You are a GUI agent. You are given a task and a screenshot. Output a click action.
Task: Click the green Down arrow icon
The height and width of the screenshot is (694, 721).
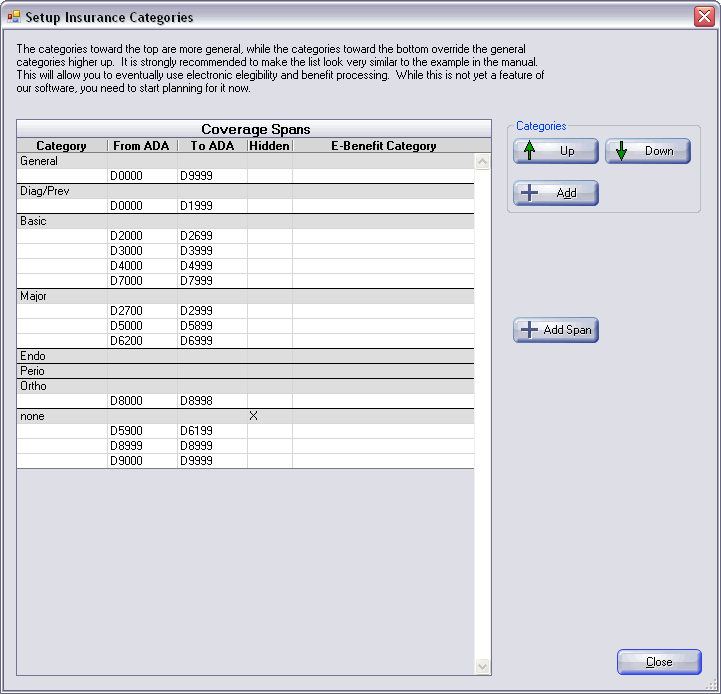[621, 151]
